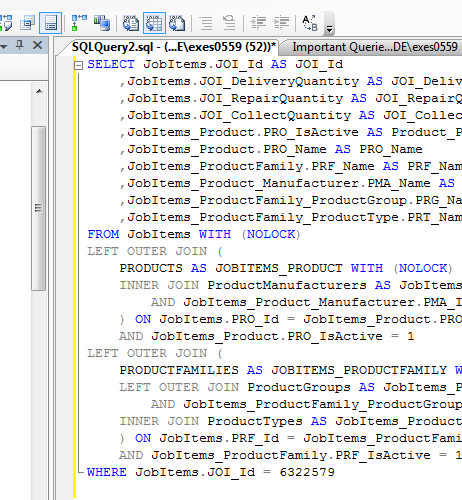Specify values for template parameters icon

pos(310,23)
